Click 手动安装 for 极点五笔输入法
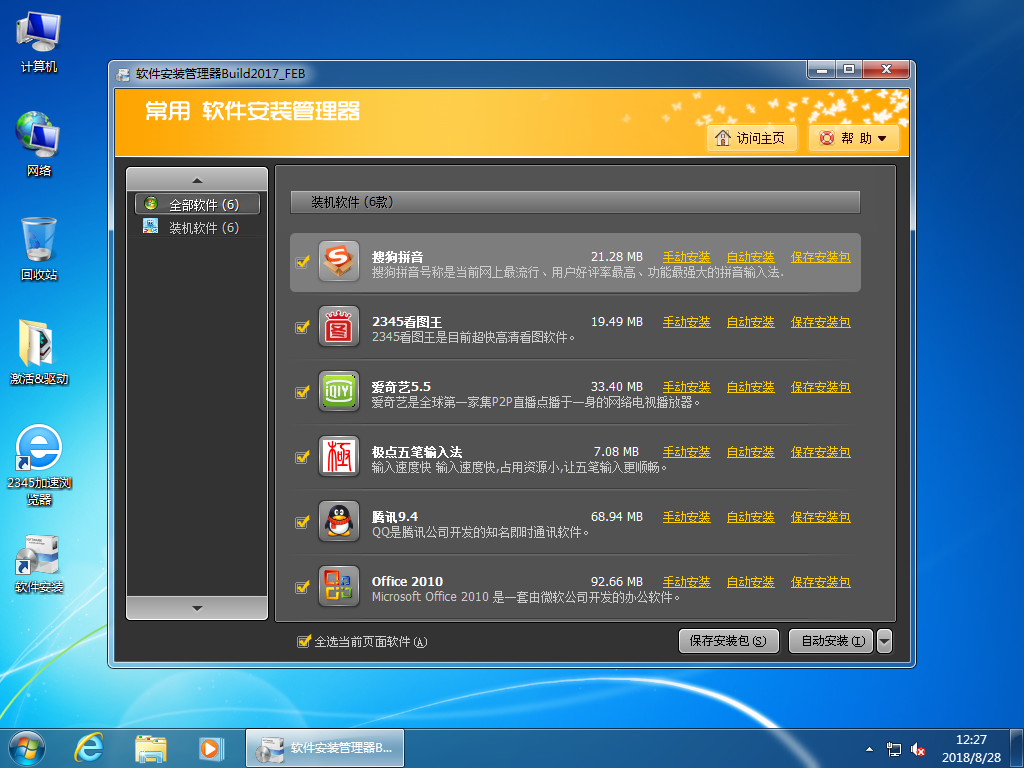The image size is (1024, 768). [x=686, y=451]
